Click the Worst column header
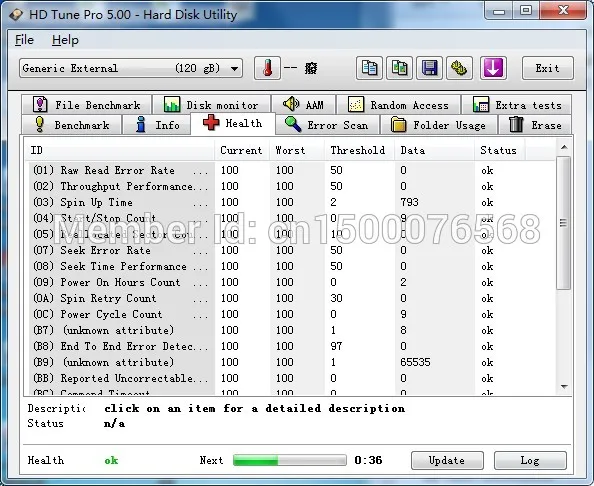Screen dimensions: 594x486 tap(297, 150)
